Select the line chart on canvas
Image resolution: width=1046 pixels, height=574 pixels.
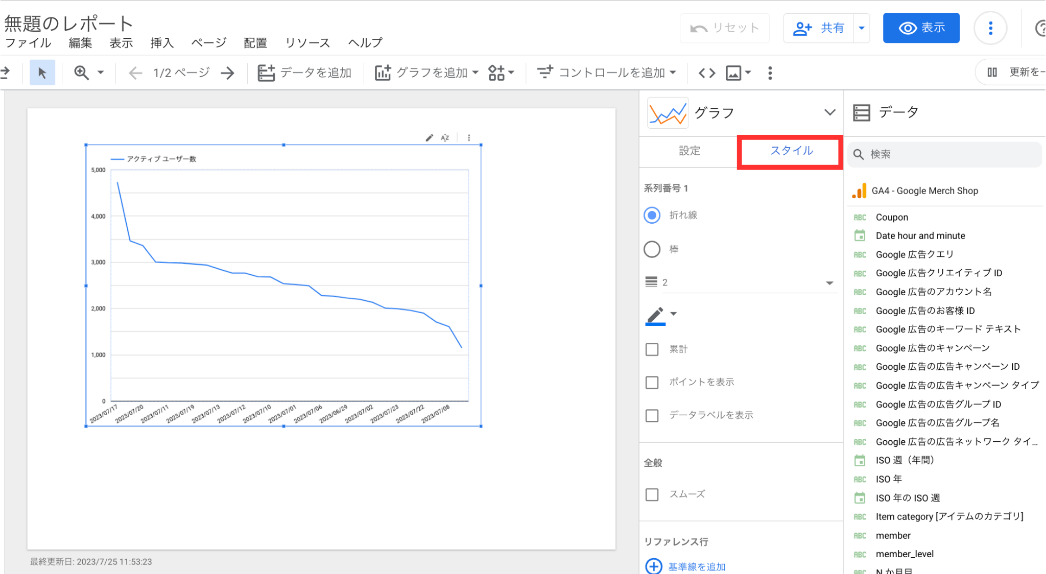(x=284, y=286)
